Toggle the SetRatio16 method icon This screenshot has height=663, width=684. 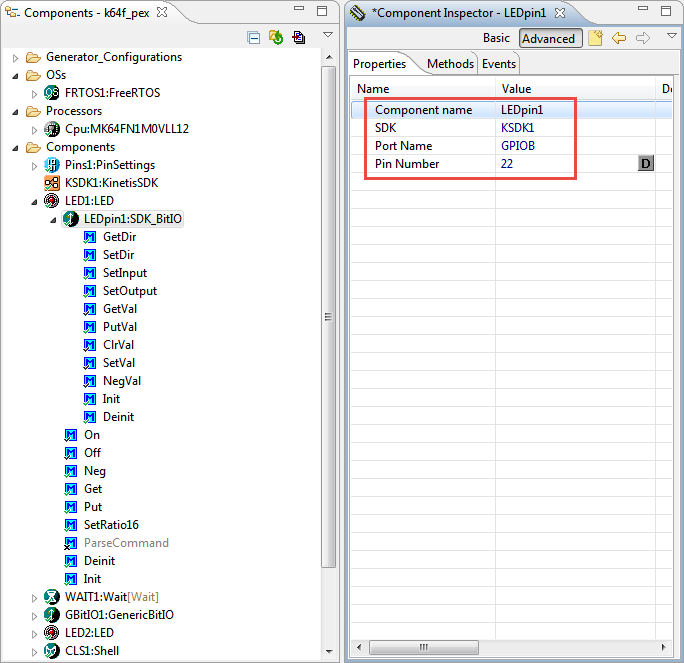71,525
